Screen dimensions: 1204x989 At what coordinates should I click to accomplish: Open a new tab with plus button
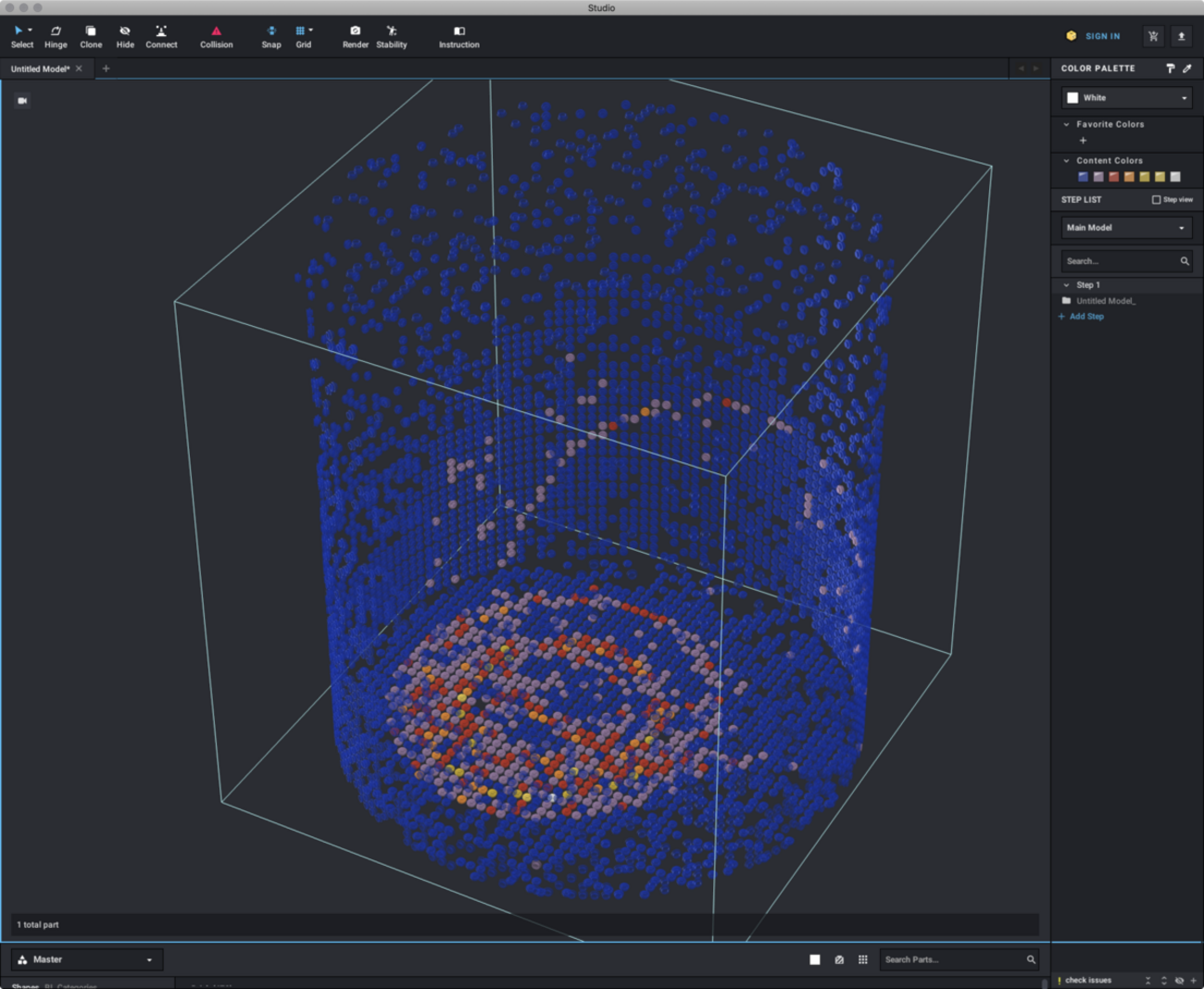click(106, 69)
